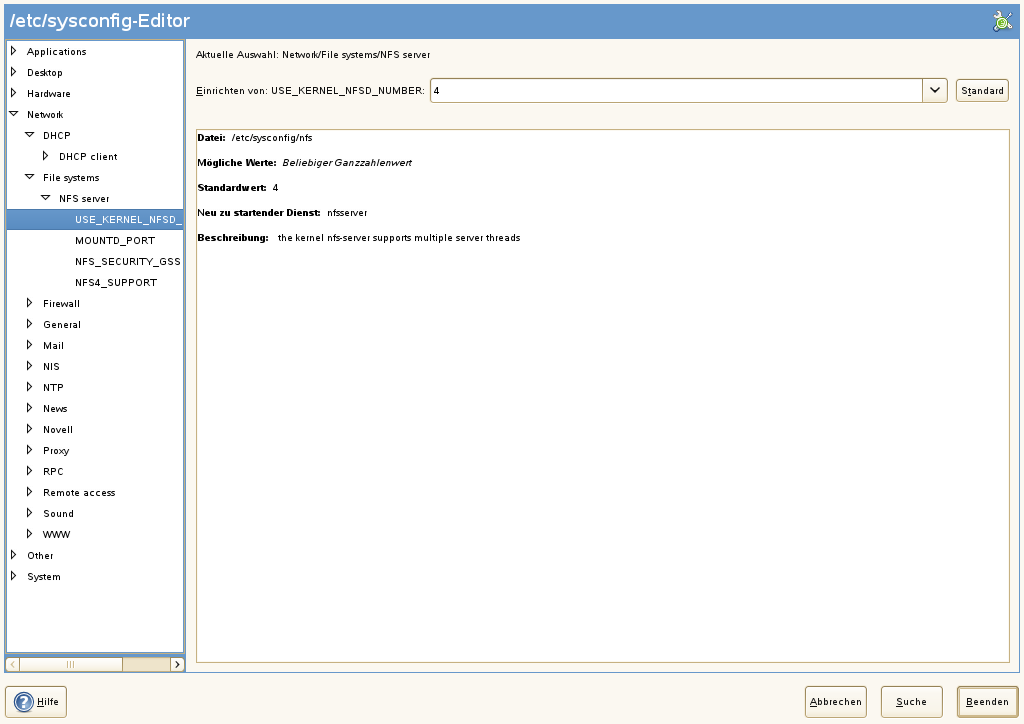Expand the System tree node
Viewport: 1024px width, 724px height.
tap(14, 576)
